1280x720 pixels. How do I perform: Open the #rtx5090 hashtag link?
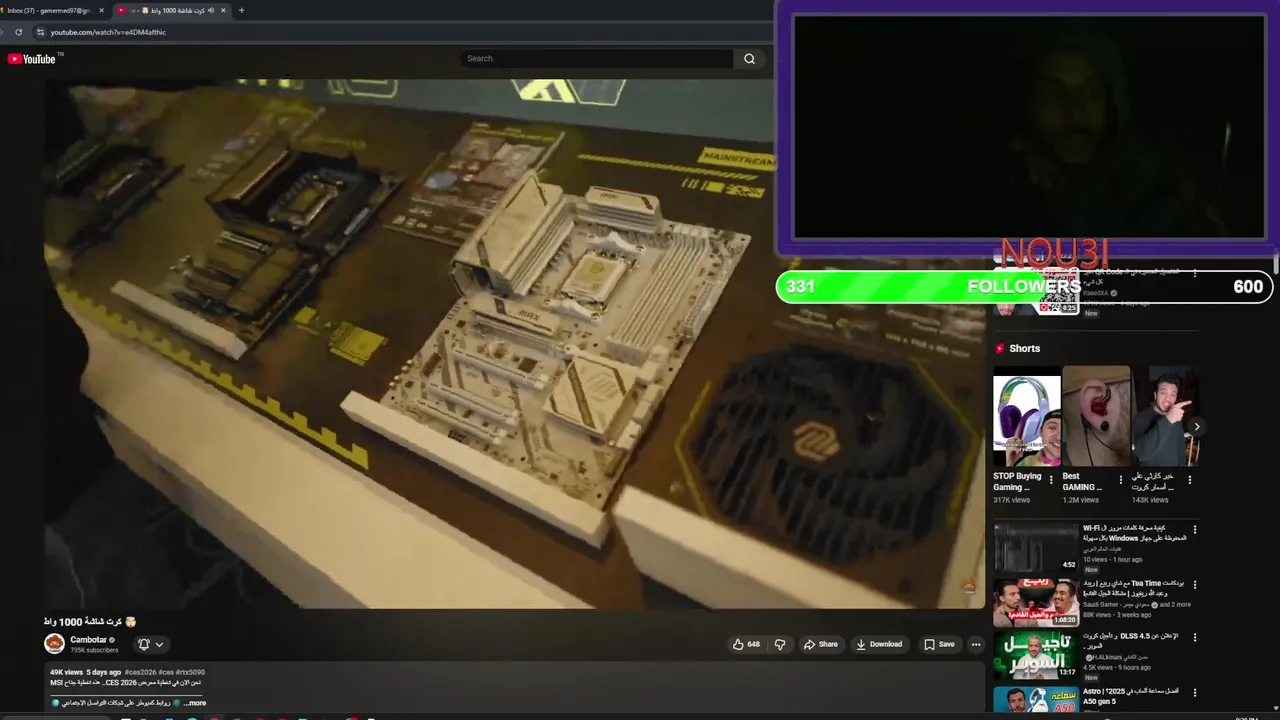(191, 672)
